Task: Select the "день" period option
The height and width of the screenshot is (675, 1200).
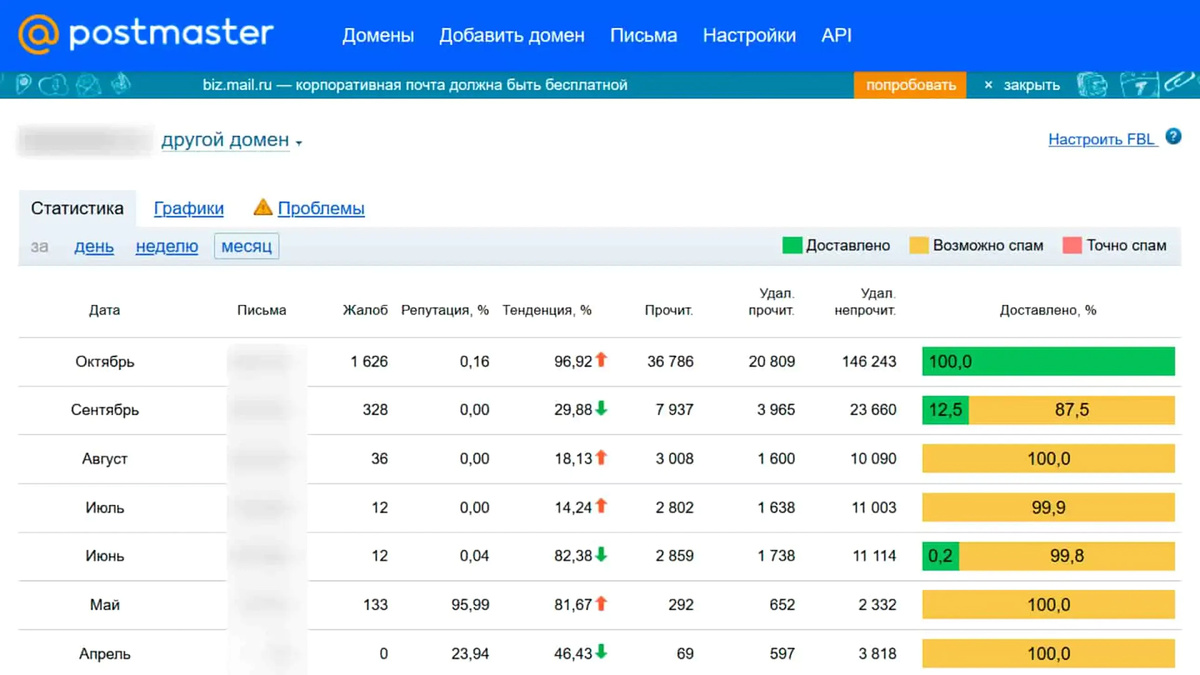Action: (x=93, y=246)
